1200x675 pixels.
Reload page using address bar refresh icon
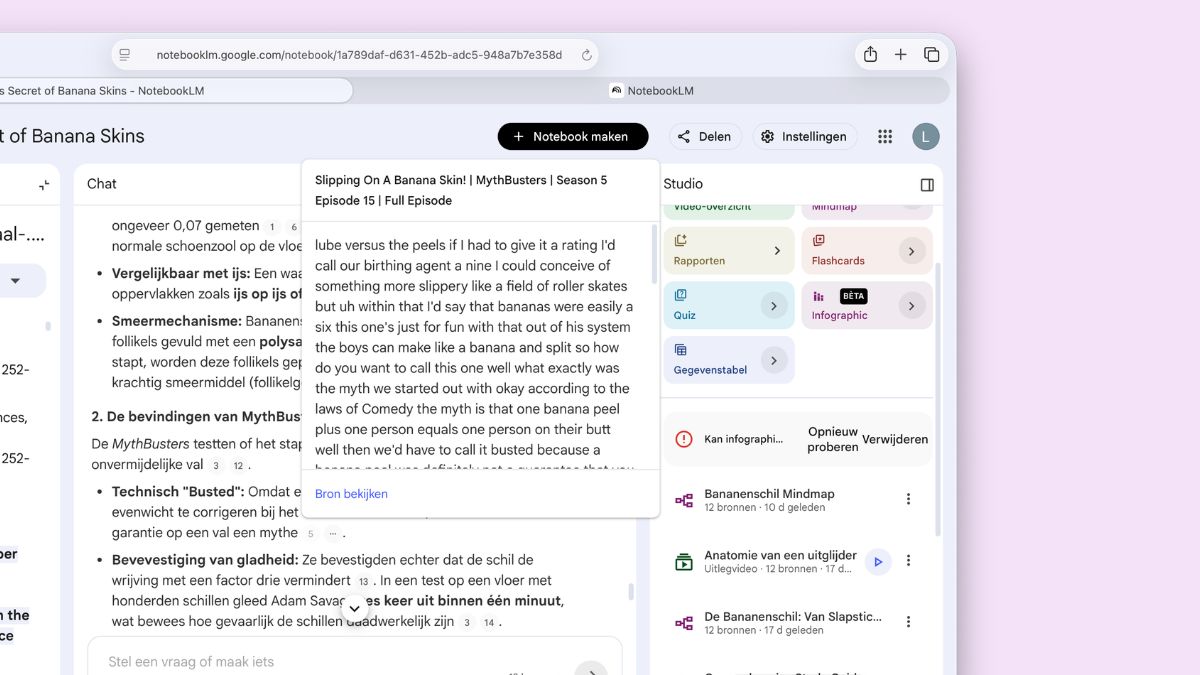coord(587,55)
